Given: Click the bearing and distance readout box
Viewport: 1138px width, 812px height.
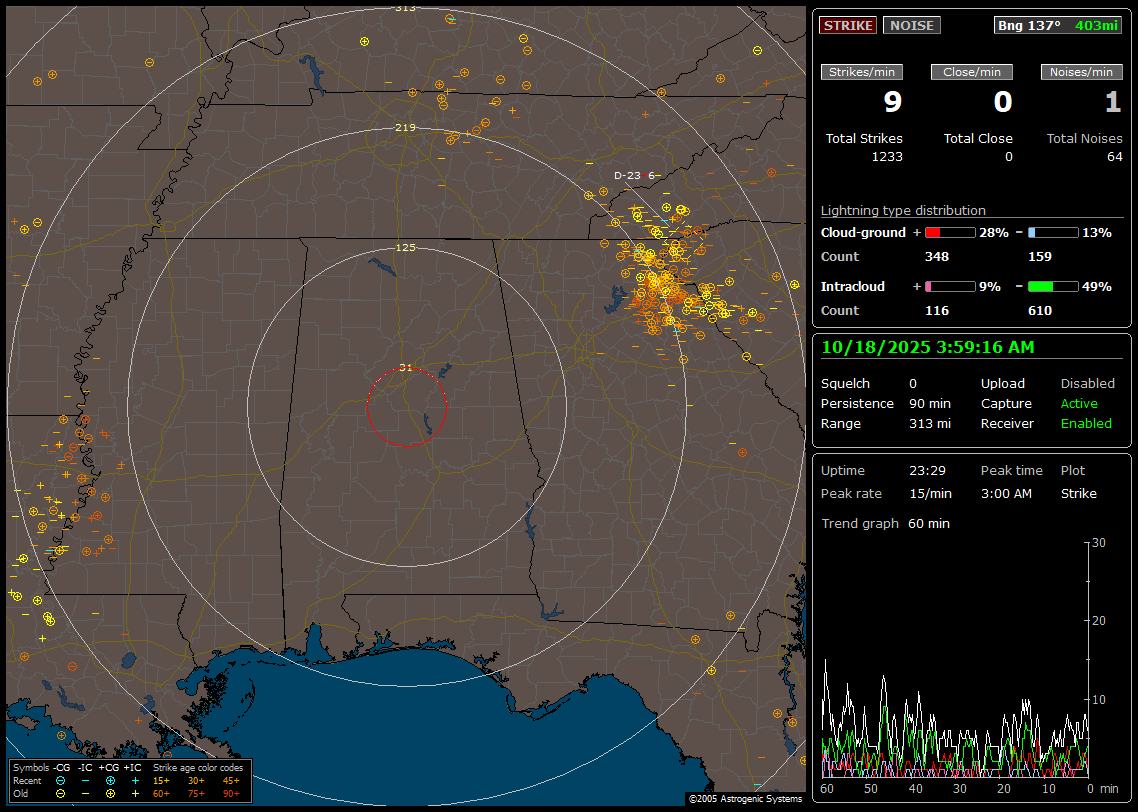Looking at the screenshot, I should pos(1058,25).
